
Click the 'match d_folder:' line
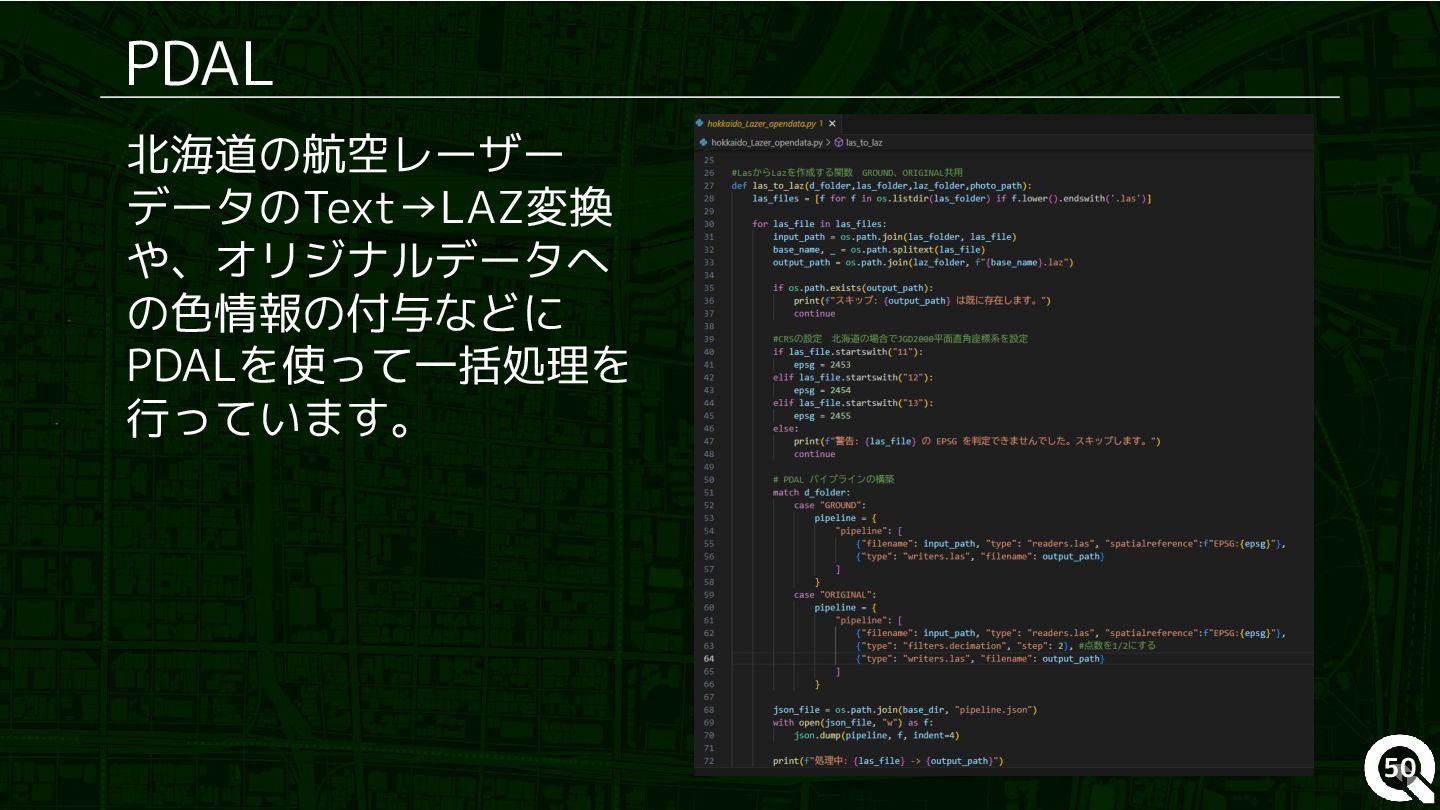(811, 492)
